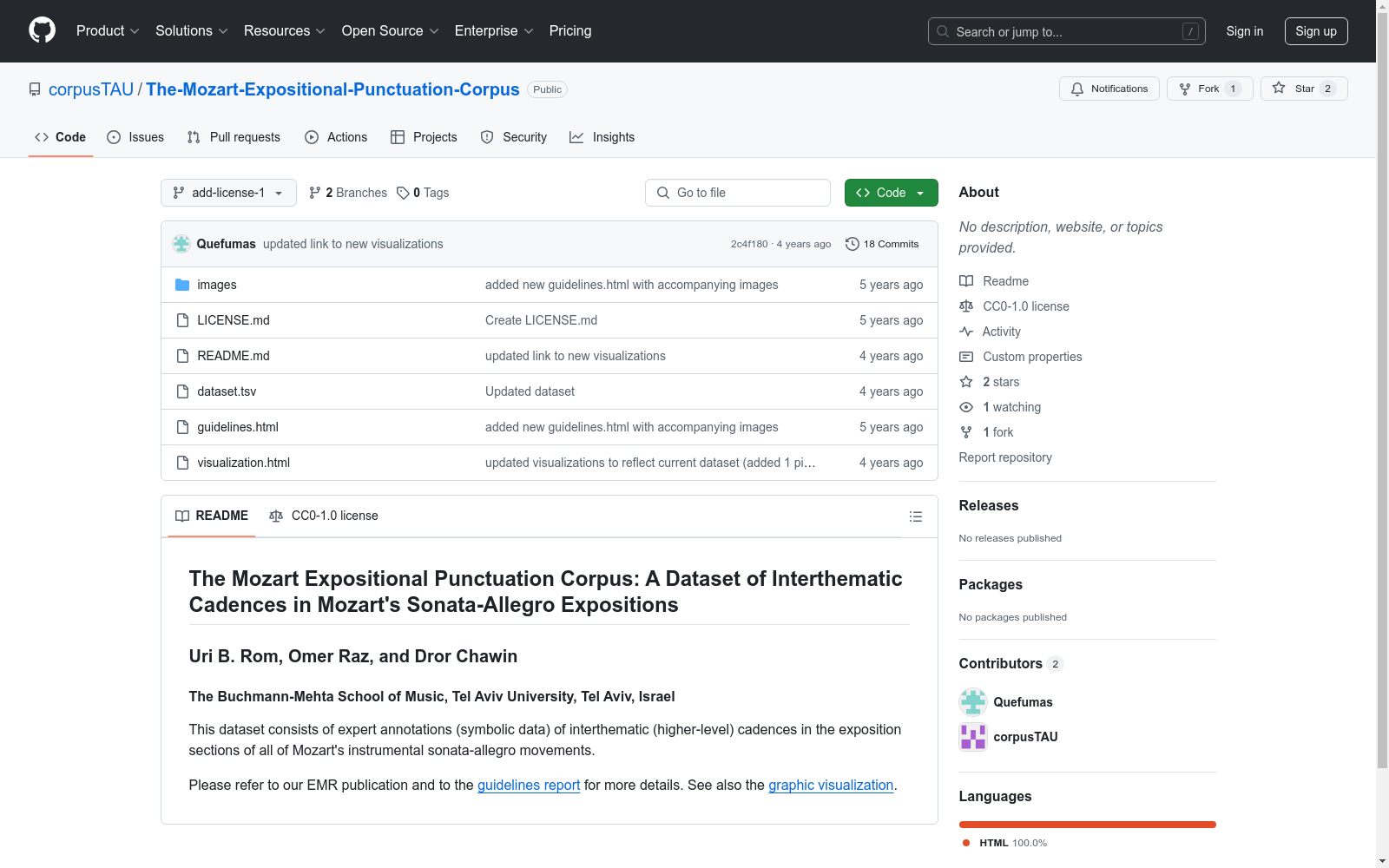The width and height of the screenshot is (1389, 868).
Task: Open the add-license-1 branch selector
Action: [228, 193]
